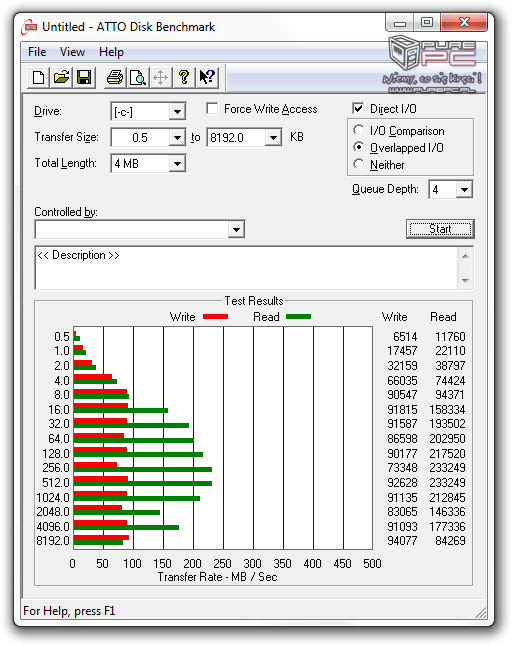Click the write value 6514

pyautogui.click(x=405, y=337)
